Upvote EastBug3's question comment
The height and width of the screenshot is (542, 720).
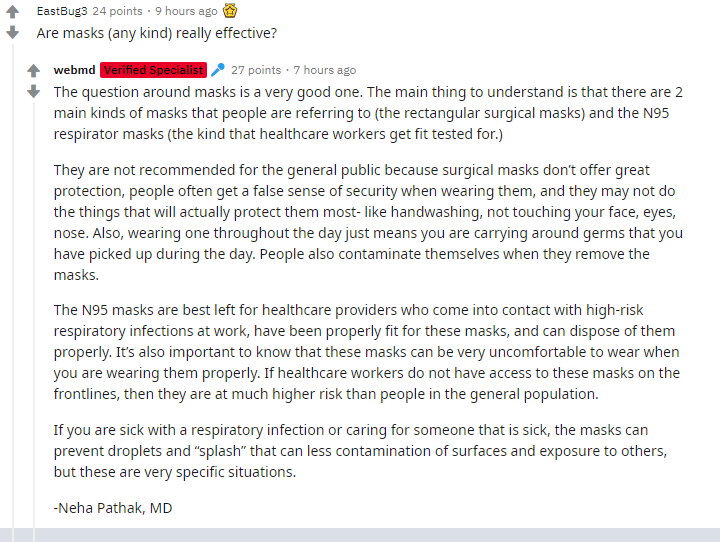pyautogui.click(x=13, y=11)
